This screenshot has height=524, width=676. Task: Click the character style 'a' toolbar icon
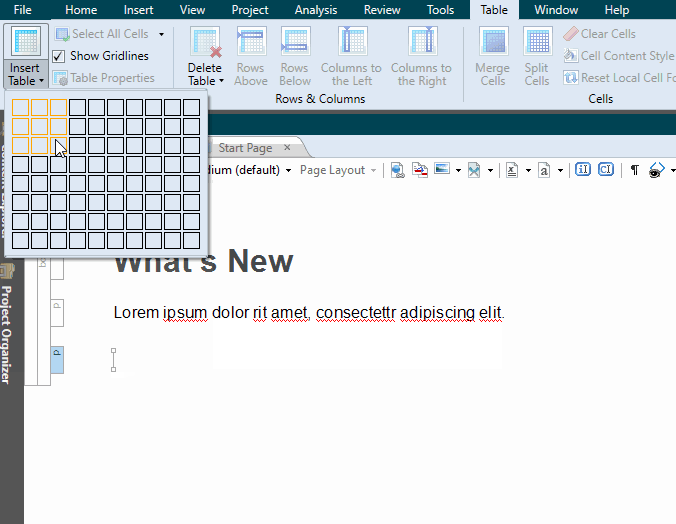[x=544, y=170]
